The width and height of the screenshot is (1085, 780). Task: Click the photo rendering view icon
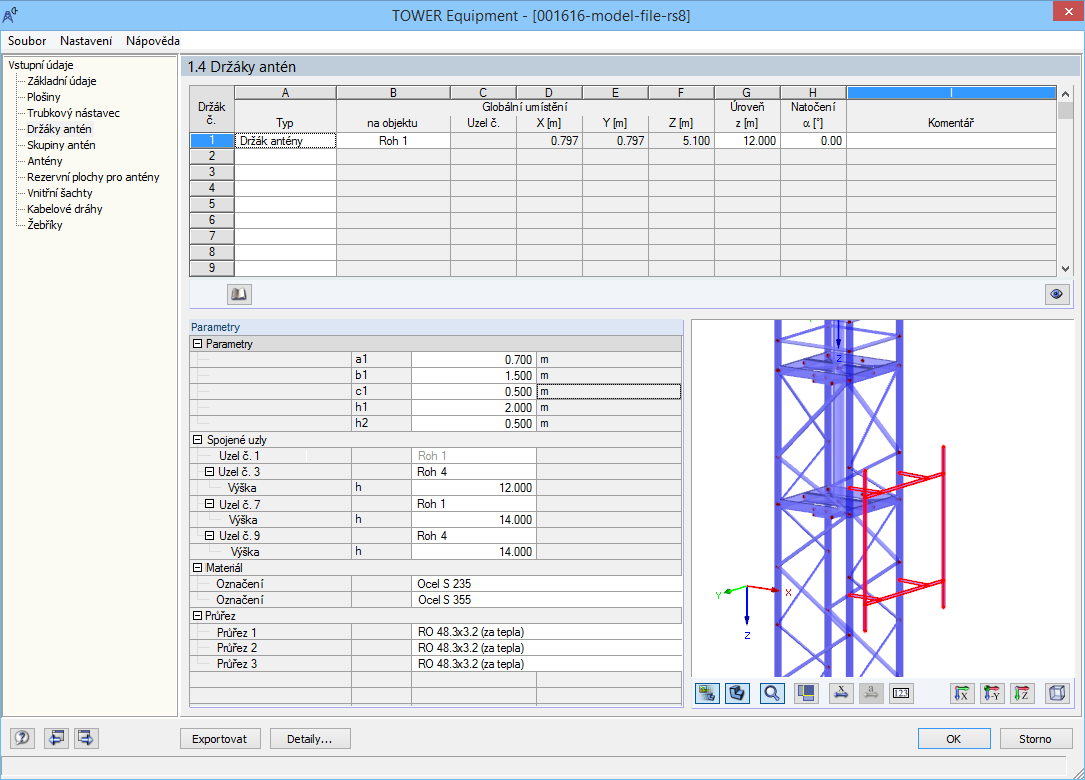(707, 693)
